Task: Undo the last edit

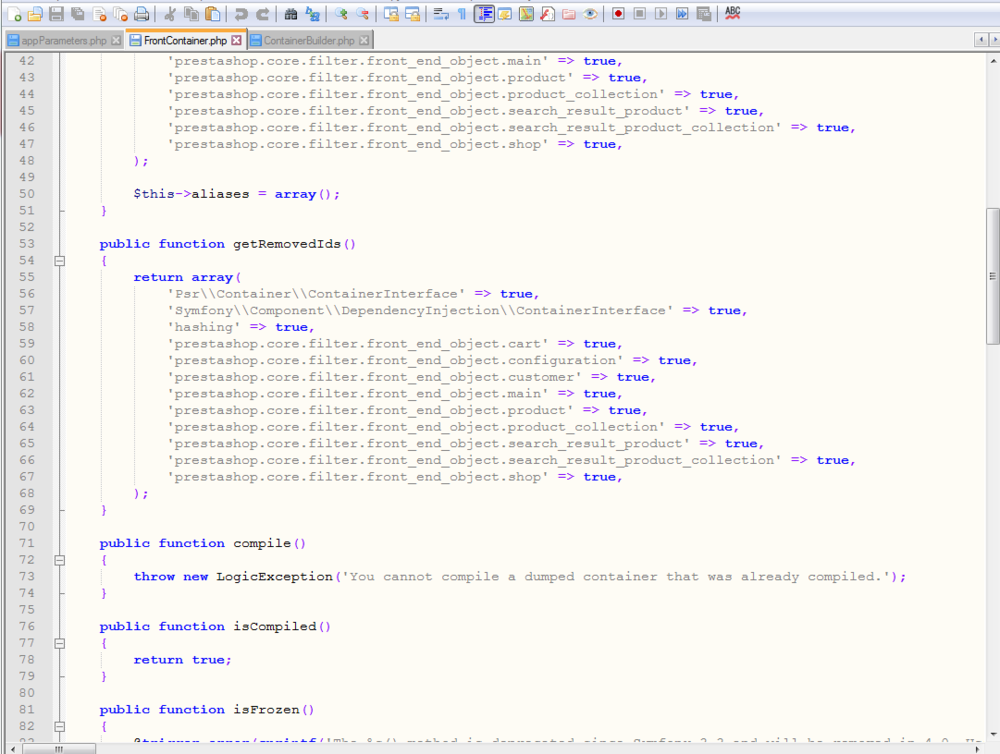Action: point(240,12)
